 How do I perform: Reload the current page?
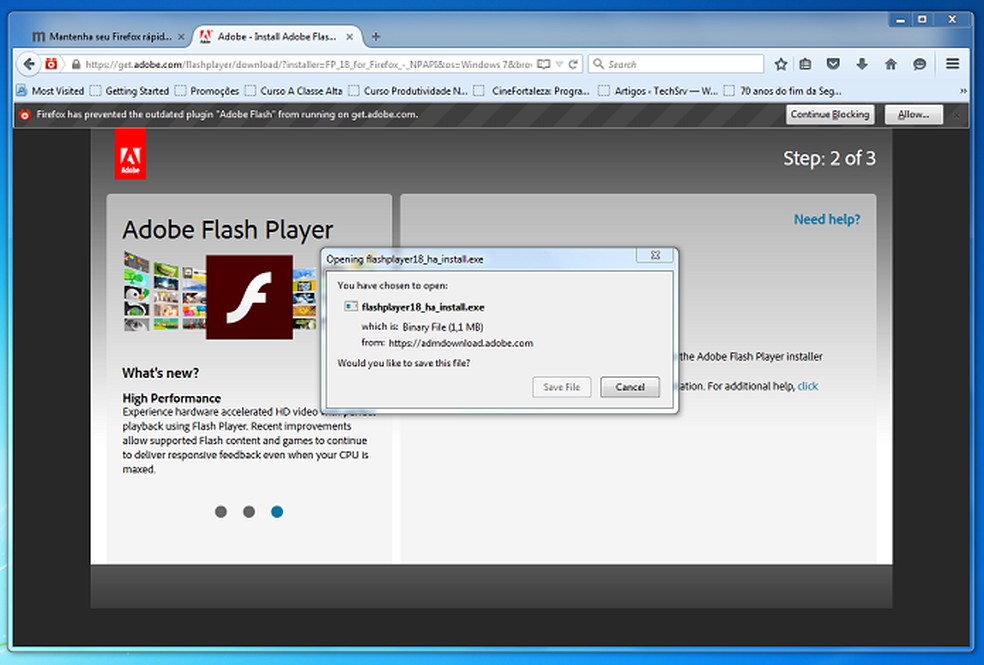(573, 63)
